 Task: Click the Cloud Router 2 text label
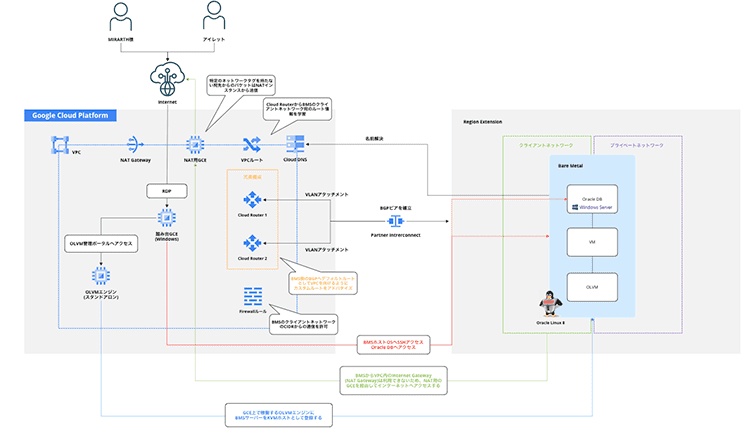252,258
